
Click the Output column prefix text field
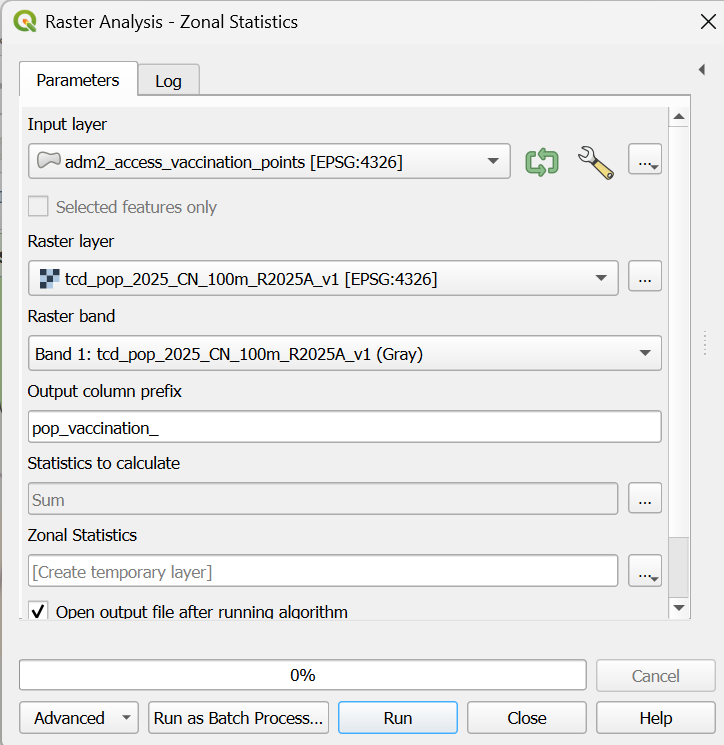coord(344,427)
